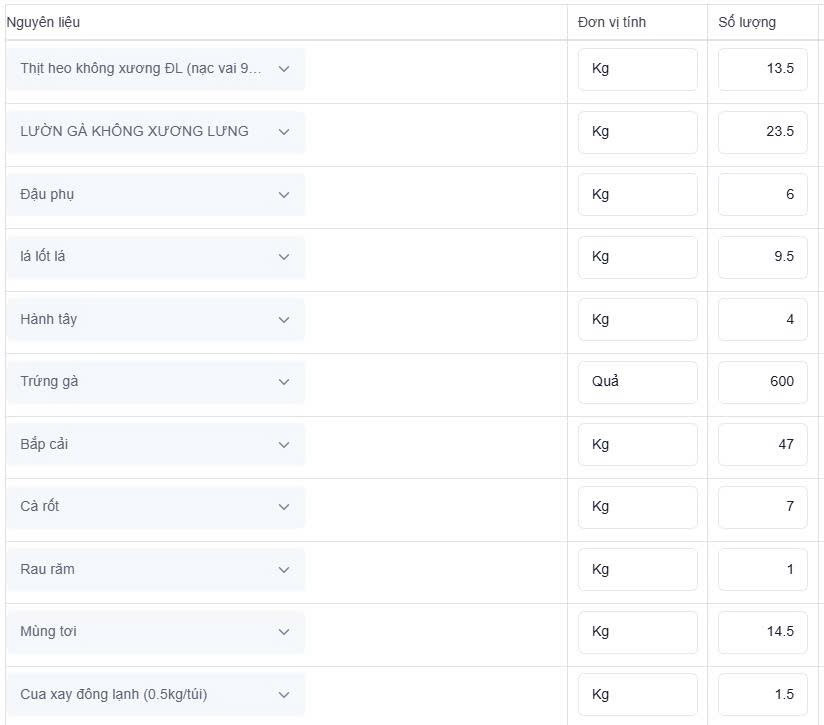The image size is (824, 725).
Task: Edit the quantity field showing 13.5
Action: (x=763, y=69)
